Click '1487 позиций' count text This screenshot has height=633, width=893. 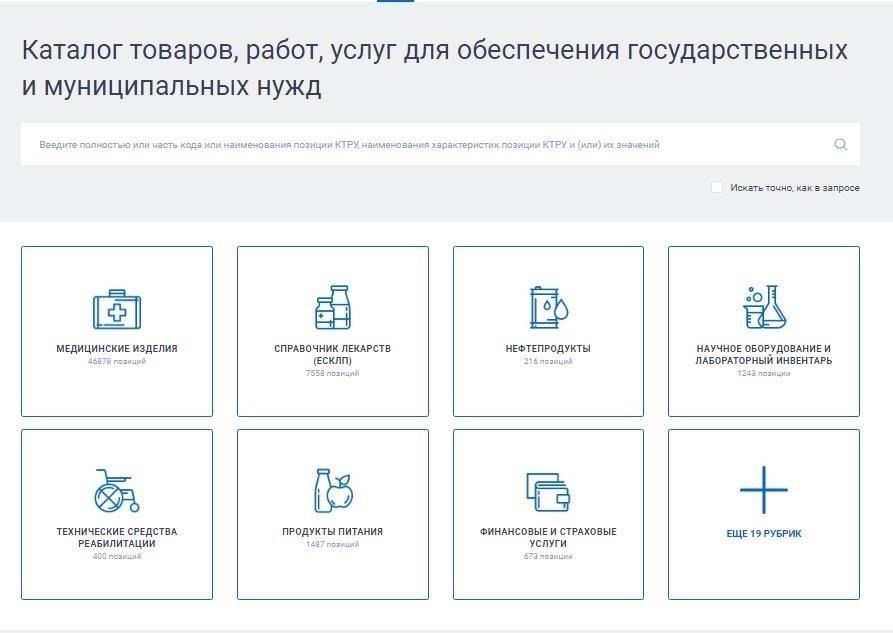click(x=333, y=544)
